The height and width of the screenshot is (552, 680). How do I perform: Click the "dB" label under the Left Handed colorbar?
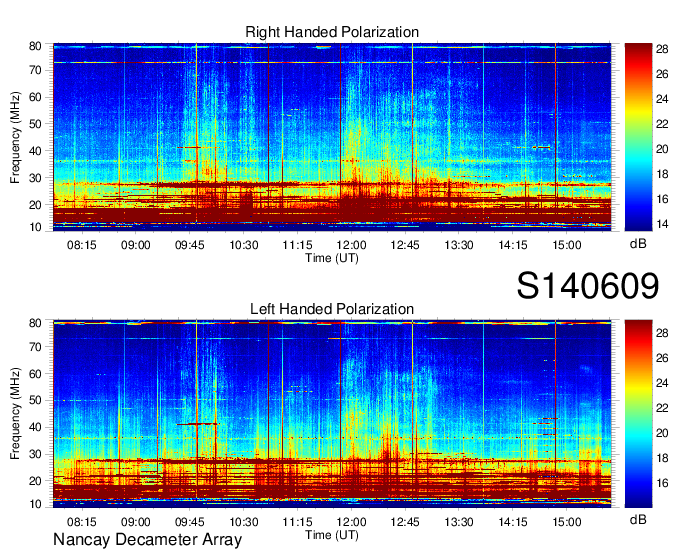pos(638,519)
